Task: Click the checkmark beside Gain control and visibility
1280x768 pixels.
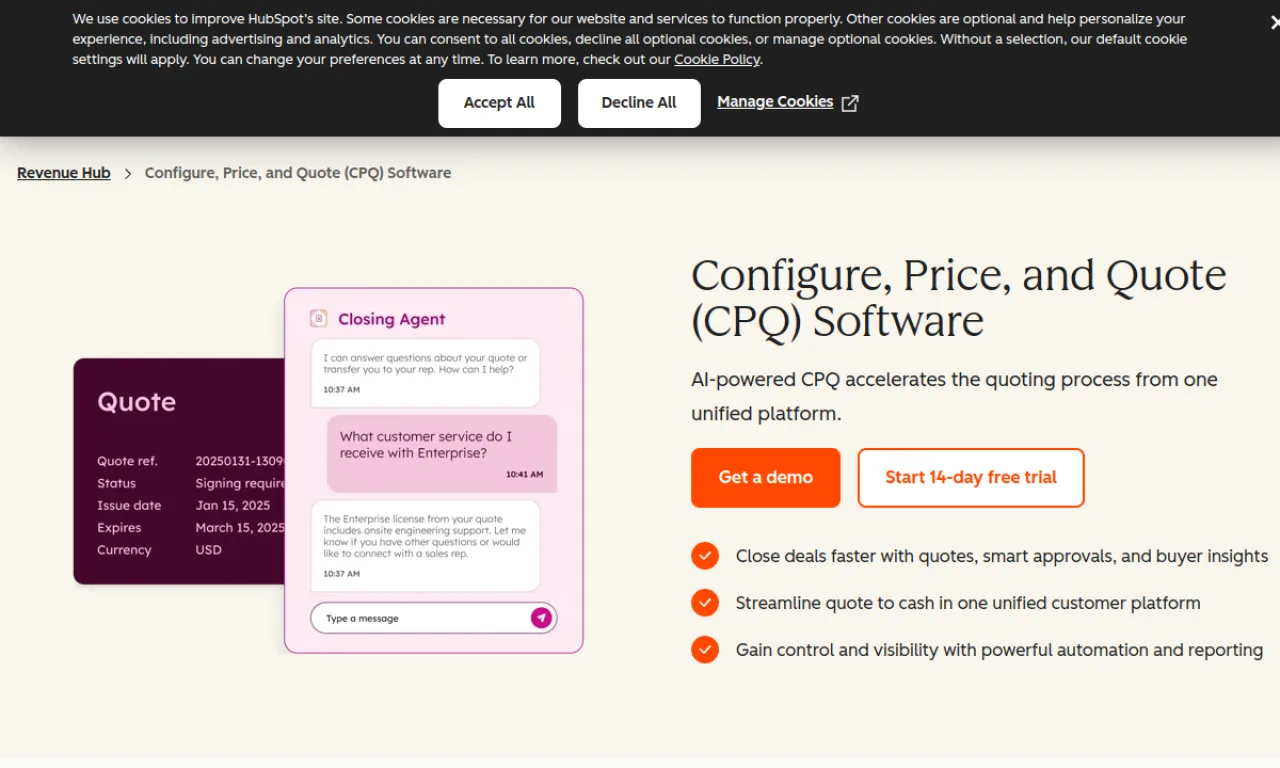Action: point(705,650)
